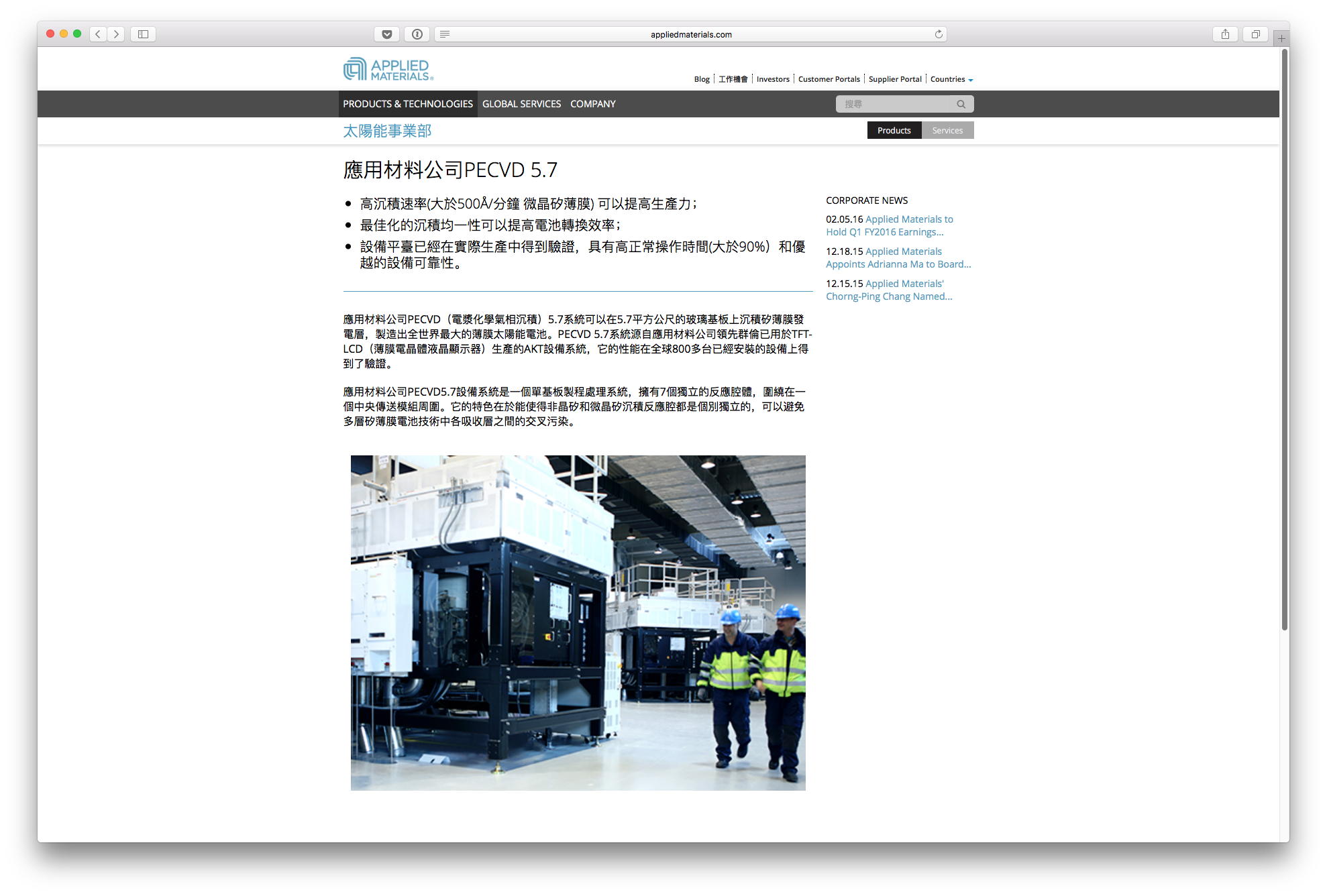Open a new tab with plus button
This screenshot has width=1327, height=896.
tap(1281, 38)
